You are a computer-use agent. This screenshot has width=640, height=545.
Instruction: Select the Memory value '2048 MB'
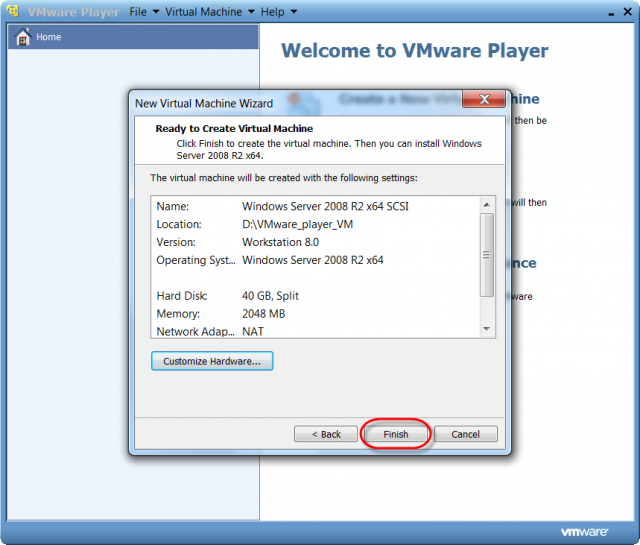[x=264, y=314]
